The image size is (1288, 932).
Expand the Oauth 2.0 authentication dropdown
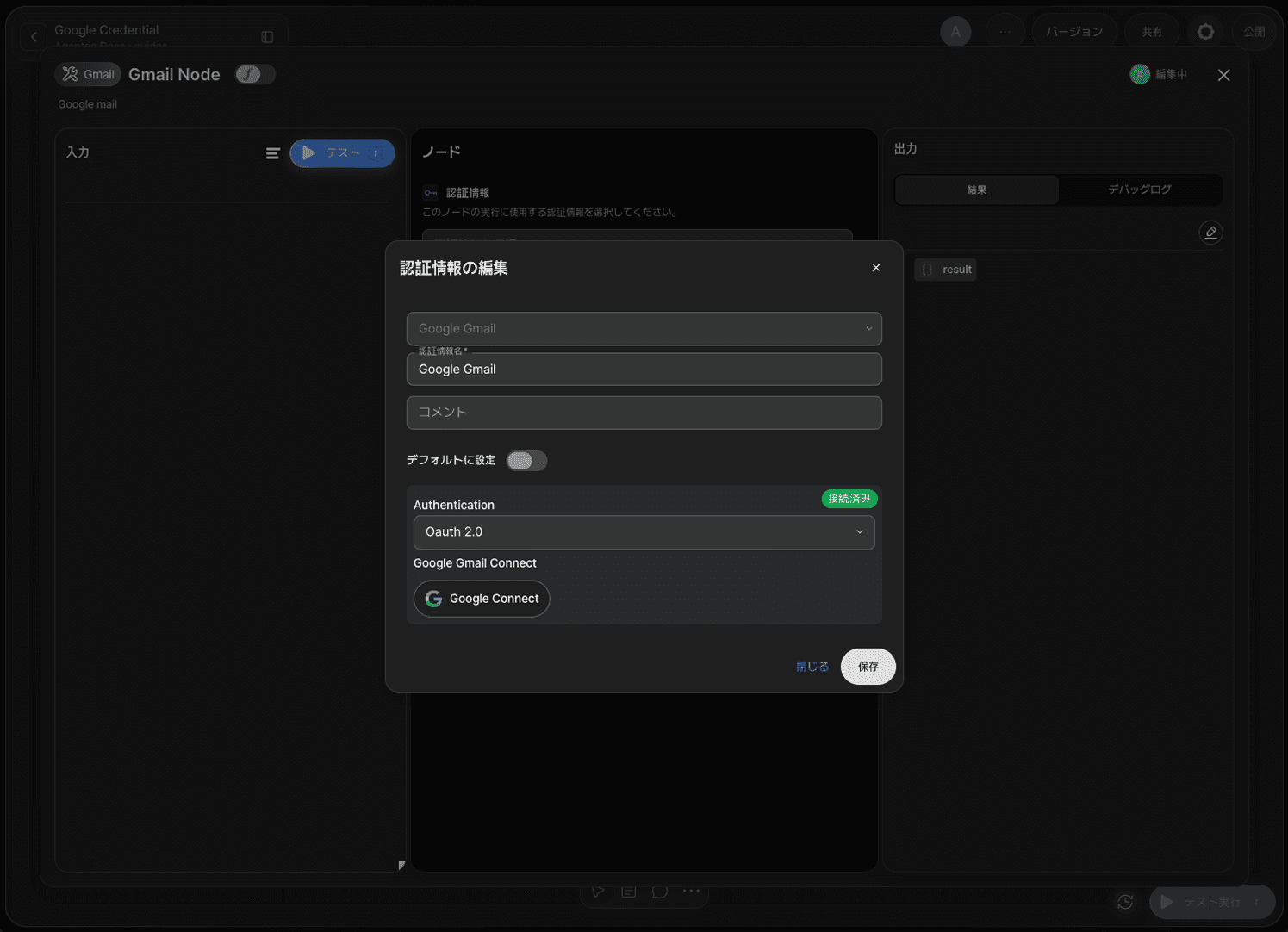(644, 532)
